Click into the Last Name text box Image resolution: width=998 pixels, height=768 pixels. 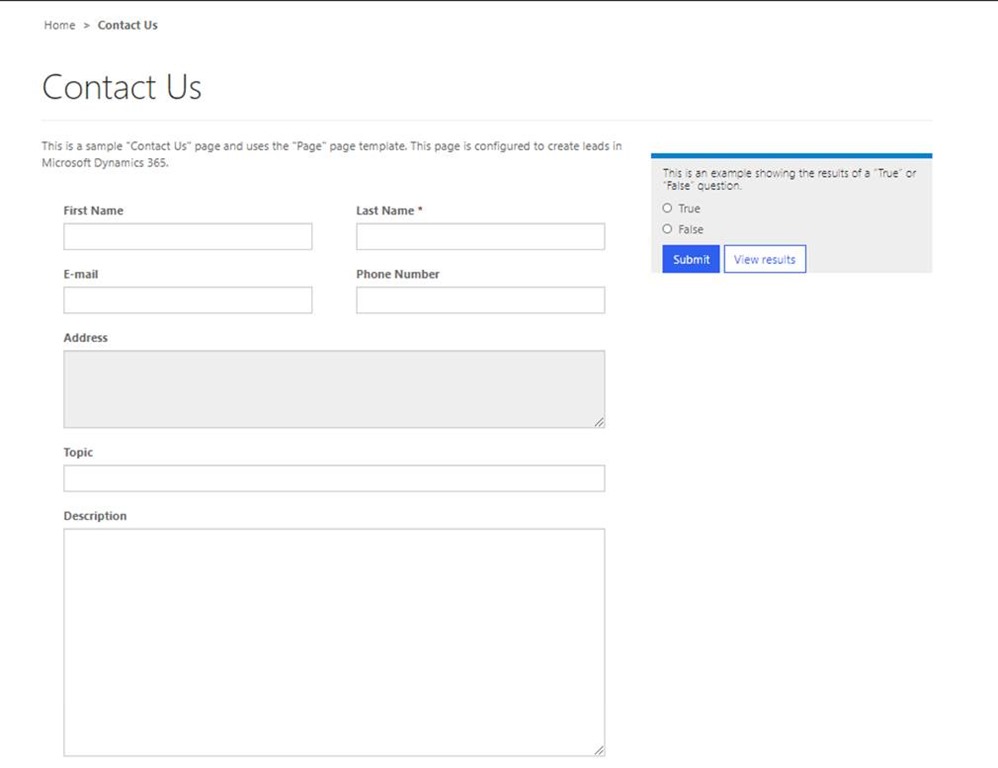(480, 237)
